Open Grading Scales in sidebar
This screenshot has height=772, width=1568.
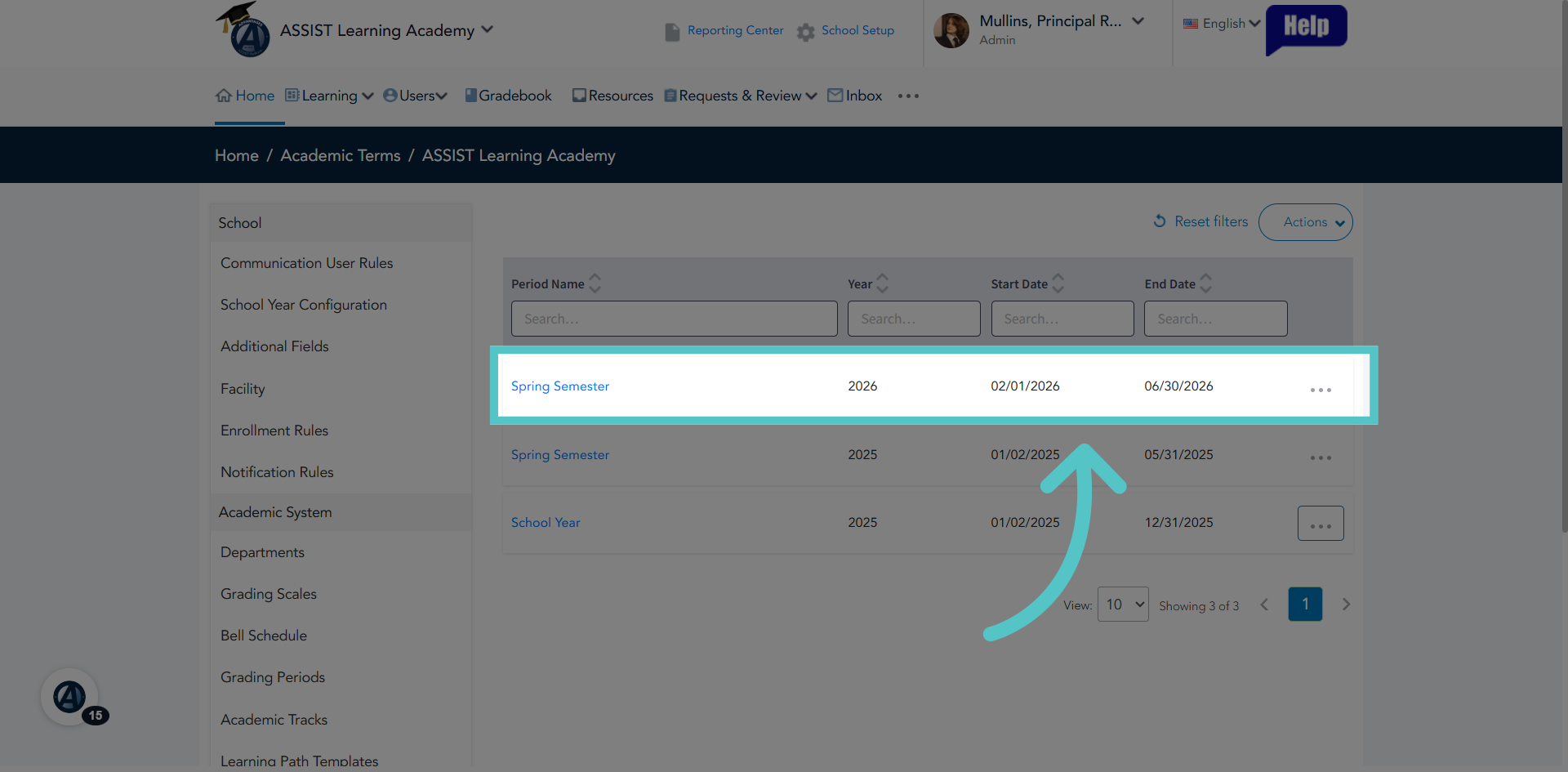[x=269, y=594]
